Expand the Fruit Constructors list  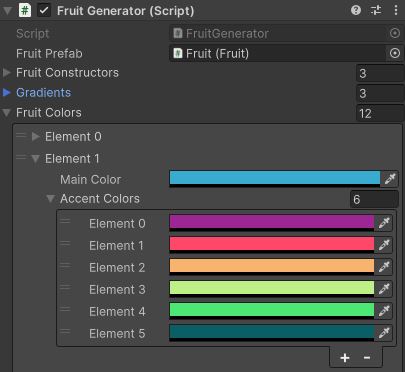7,73
